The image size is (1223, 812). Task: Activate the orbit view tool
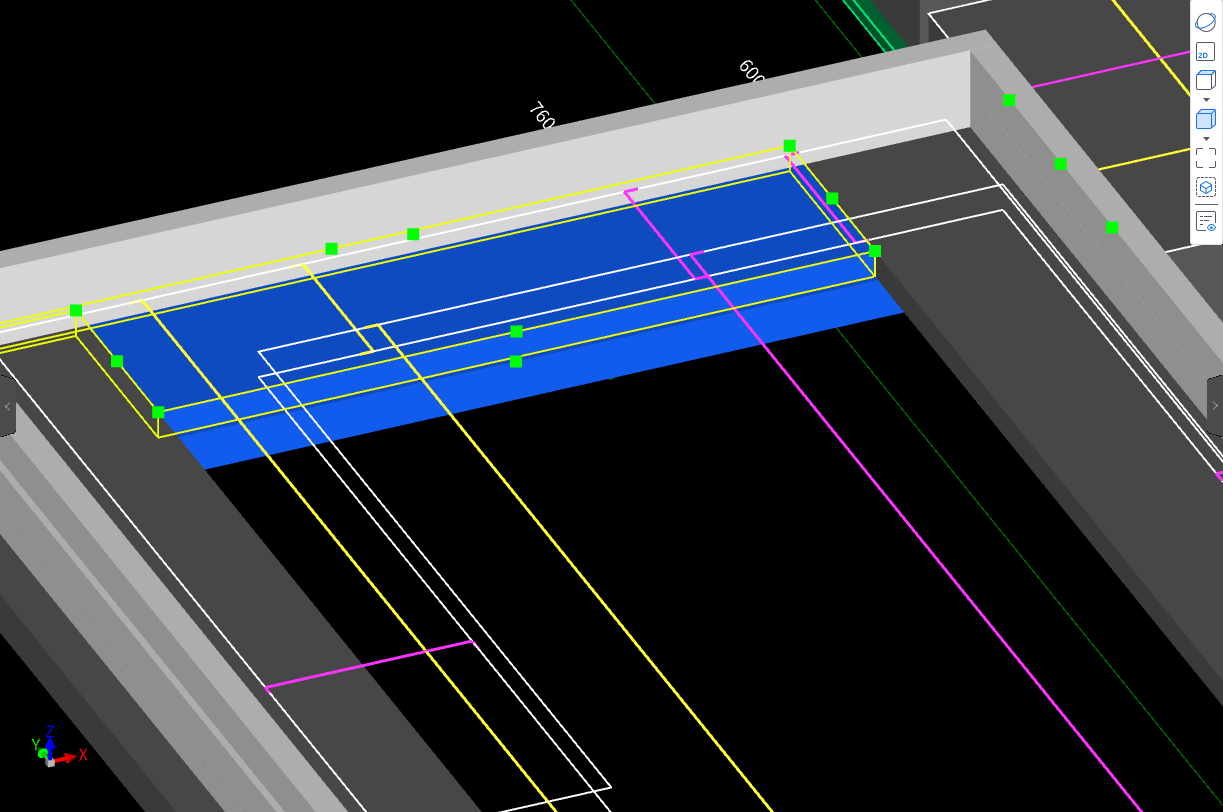tap(1205, 22)
